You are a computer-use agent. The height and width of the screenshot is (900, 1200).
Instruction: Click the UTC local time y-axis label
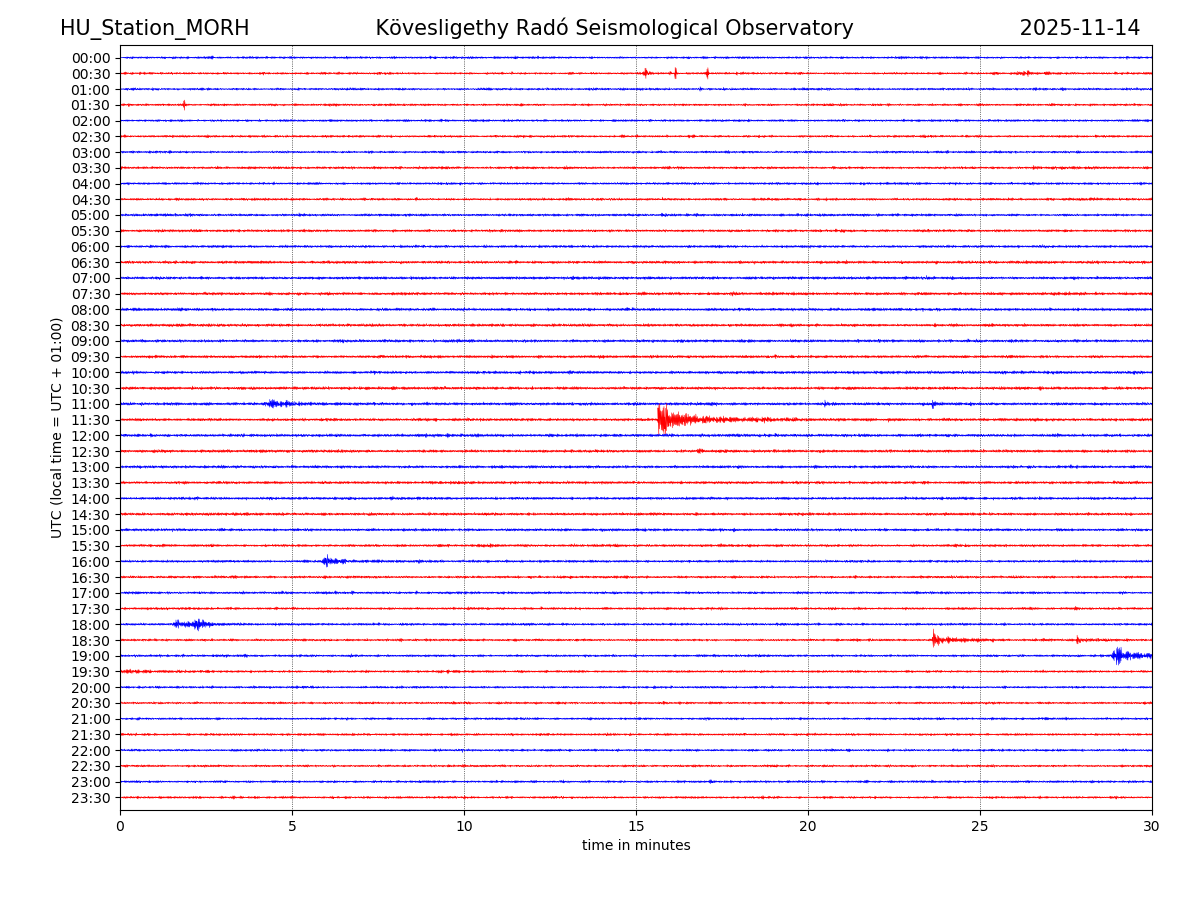(57, 427)
